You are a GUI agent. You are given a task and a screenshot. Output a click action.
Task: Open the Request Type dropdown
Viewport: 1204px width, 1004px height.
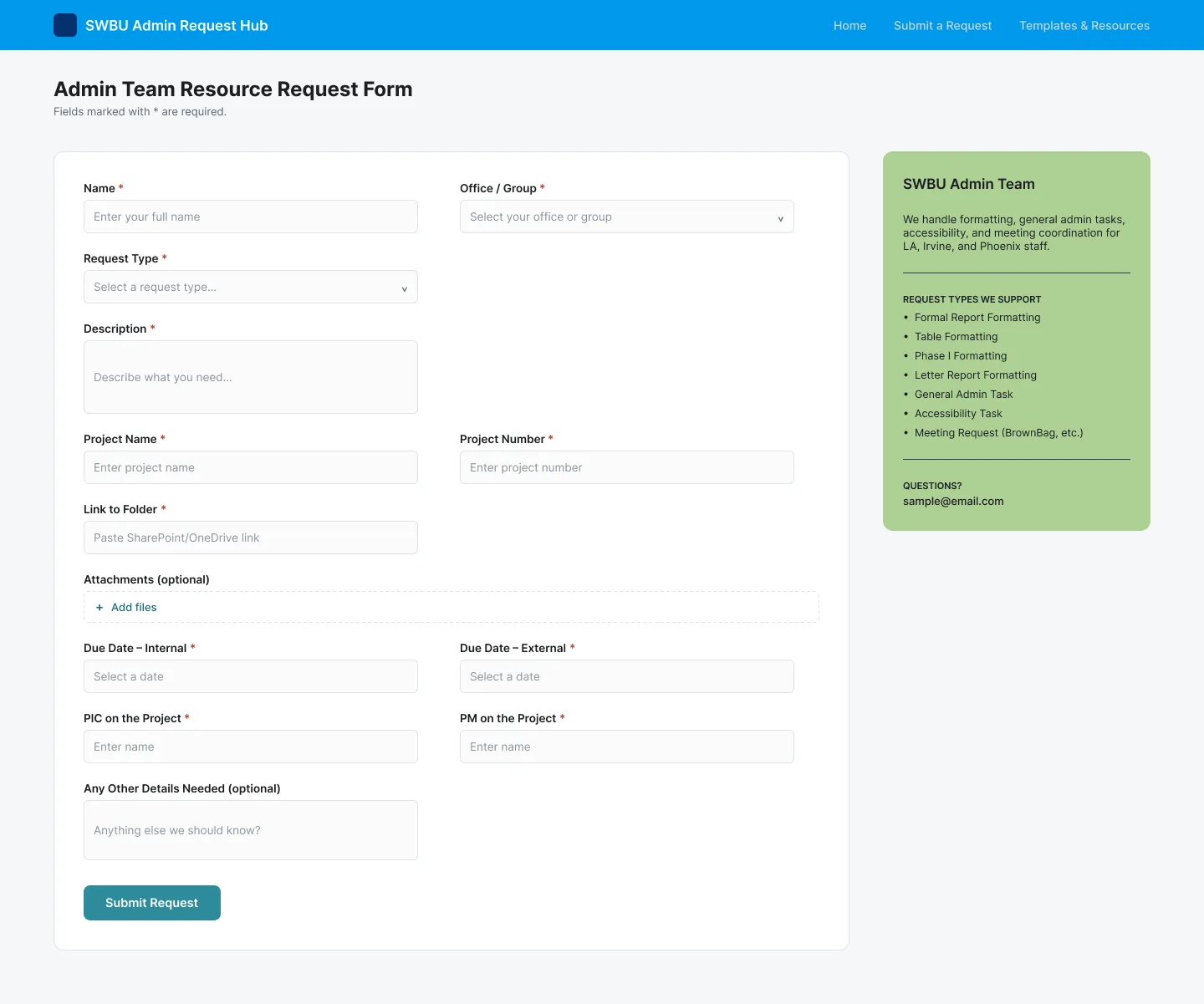point(251,287)
